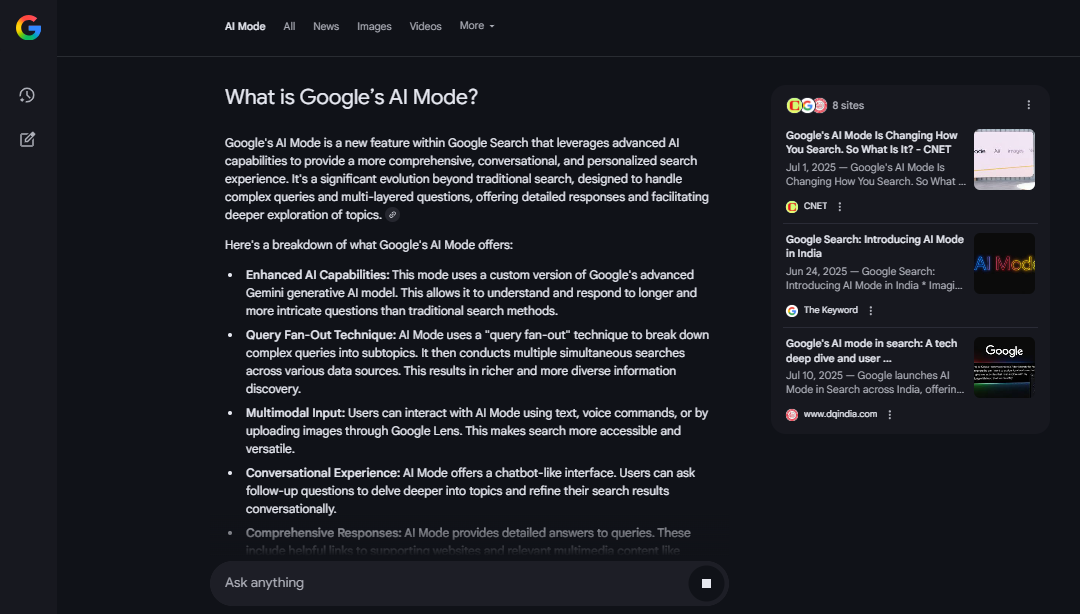Start a new search with the pencil icon
Screen dimensions: 1080x614
coord(27,139)
